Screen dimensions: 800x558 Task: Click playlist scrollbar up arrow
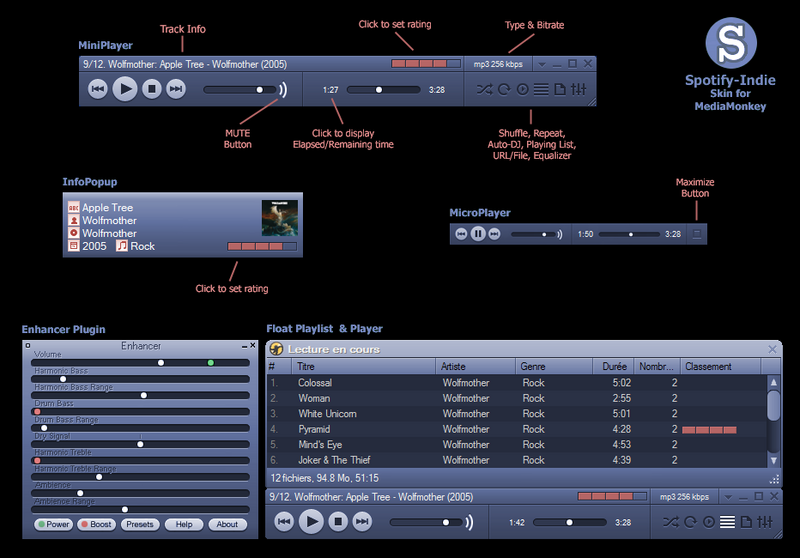[x=773, y=382]
